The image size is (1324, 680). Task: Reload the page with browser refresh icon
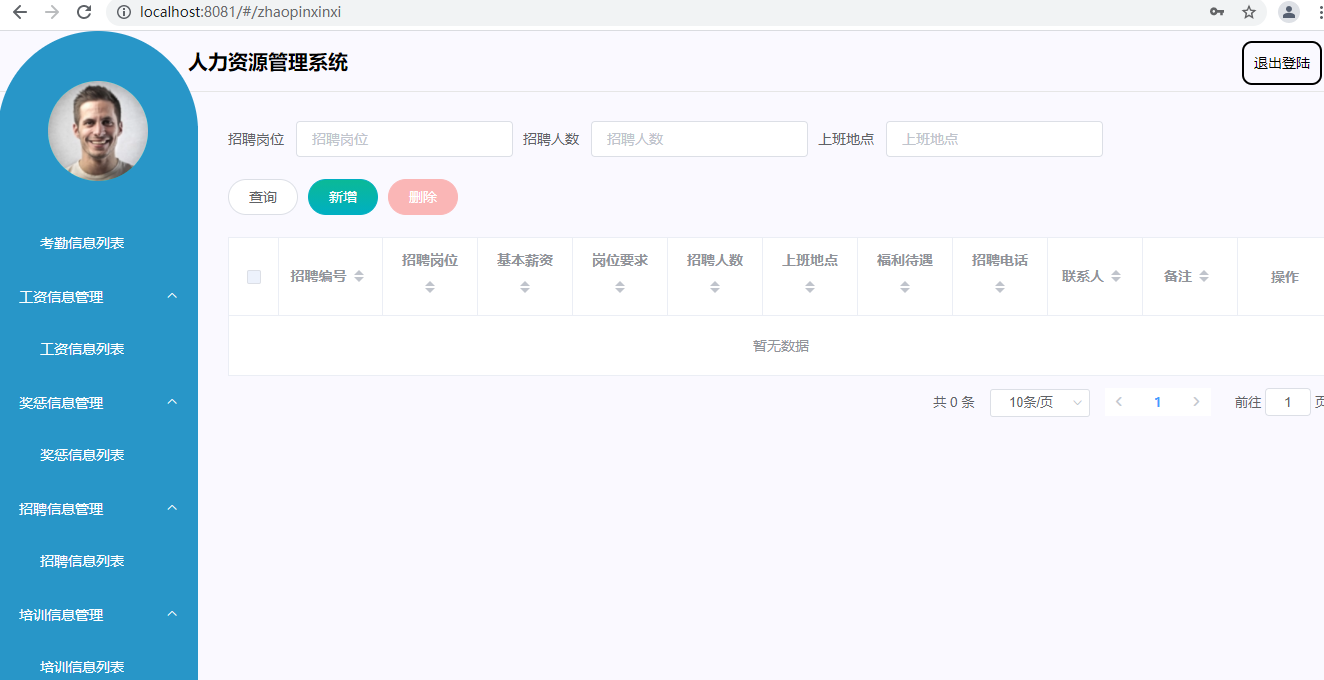[x=84, y=12]
